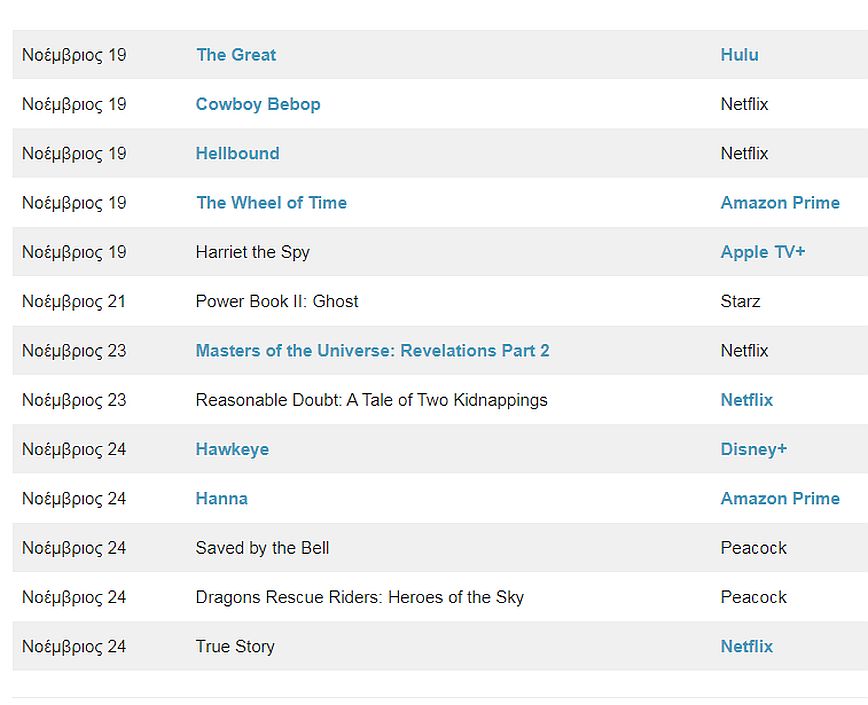Visit the Disney+ network link
The width and height of the screenshot is (868, 705).
pos(753,450)
